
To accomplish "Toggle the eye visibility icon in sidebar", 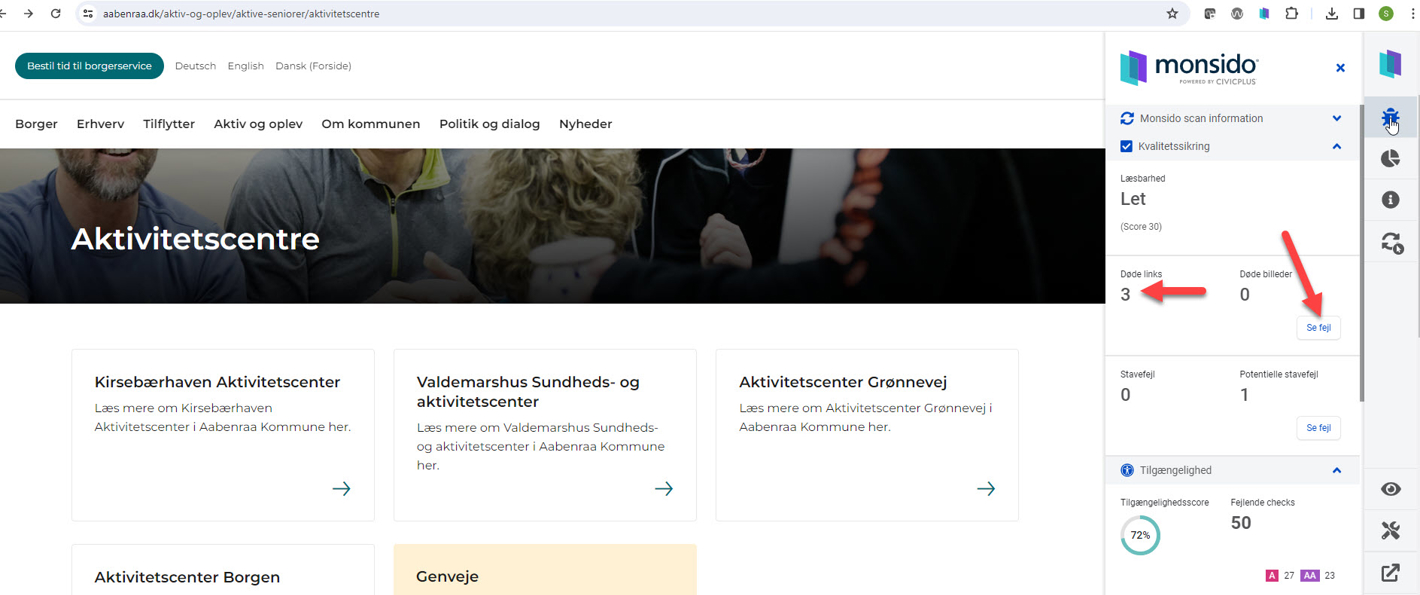I will [1390, 489].
